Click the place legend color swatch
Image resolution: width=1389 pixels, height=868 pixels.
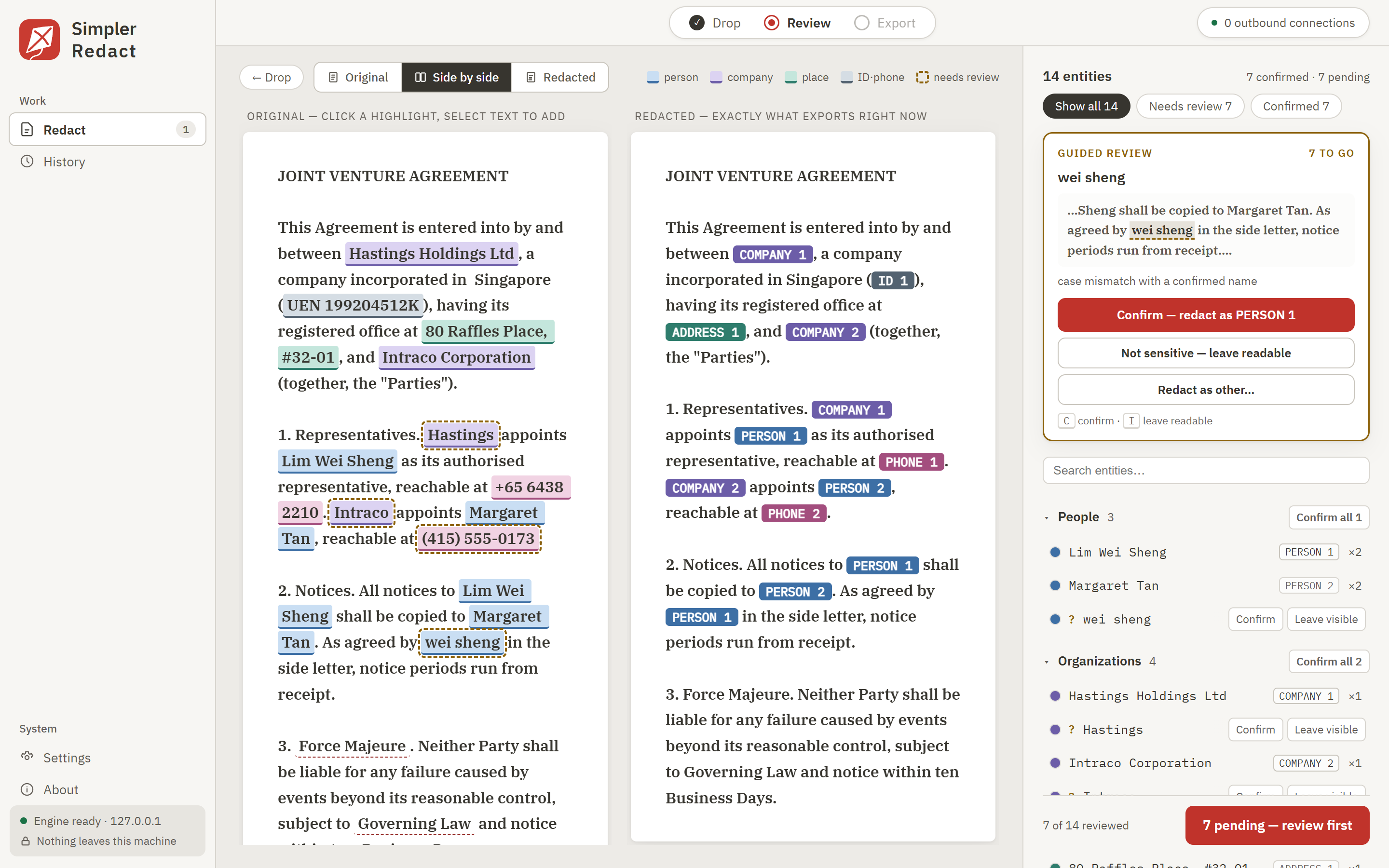tap(790, 78)
